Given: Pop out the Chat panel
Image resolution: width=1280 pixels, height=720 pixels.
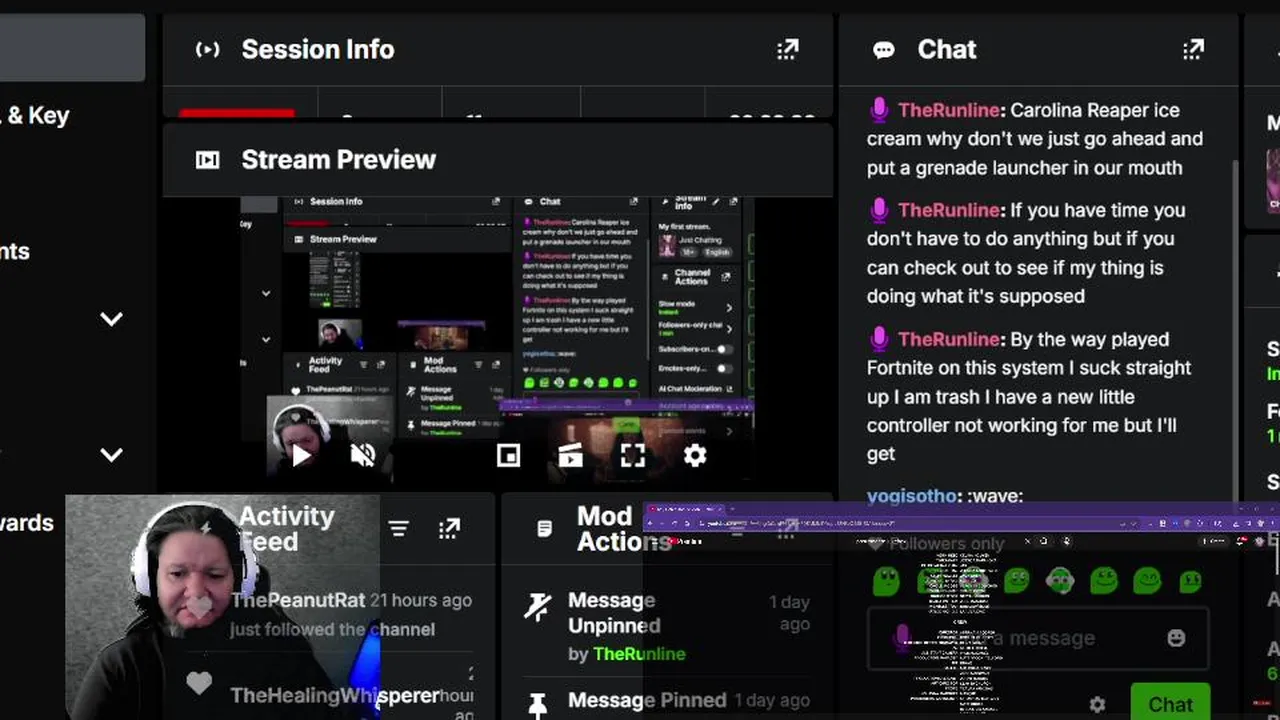Looking at the screenshot, I should click(1193, 49).
